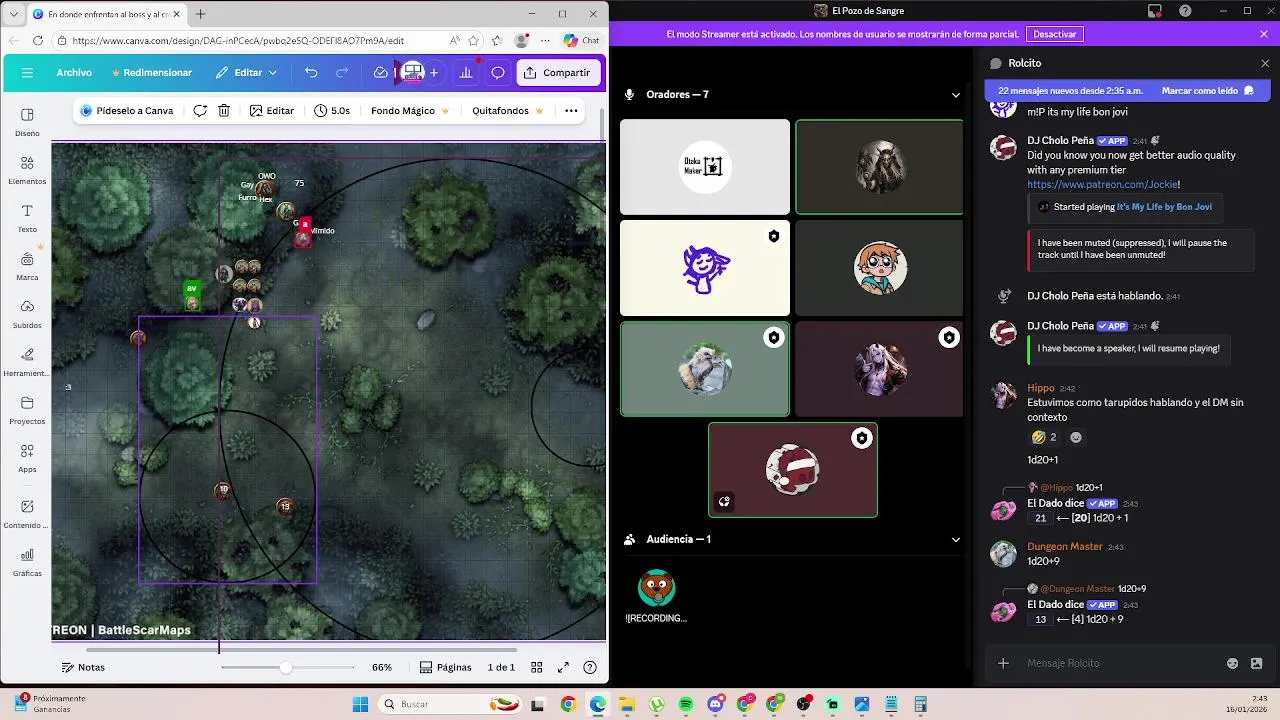Adjust the Canva zoom slider

(286, 667)
